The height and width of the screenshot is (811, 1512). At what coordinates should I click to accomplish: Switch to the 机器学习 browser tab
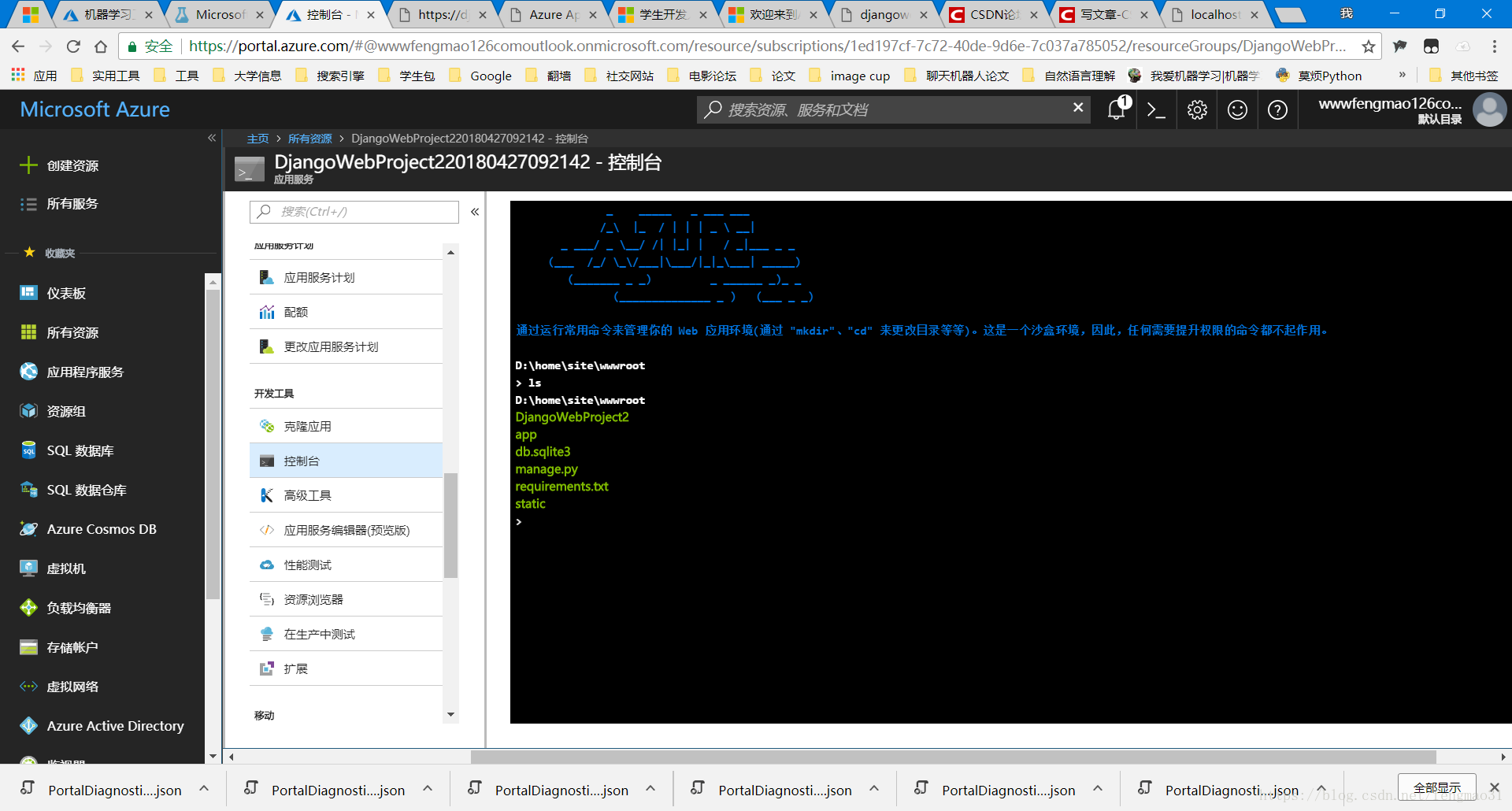tap(109, 14)
